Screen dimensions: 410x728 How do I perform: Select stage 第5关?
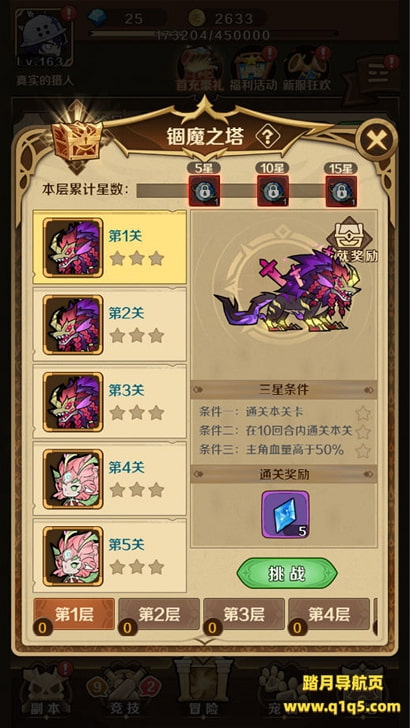[x=110, y=555]
